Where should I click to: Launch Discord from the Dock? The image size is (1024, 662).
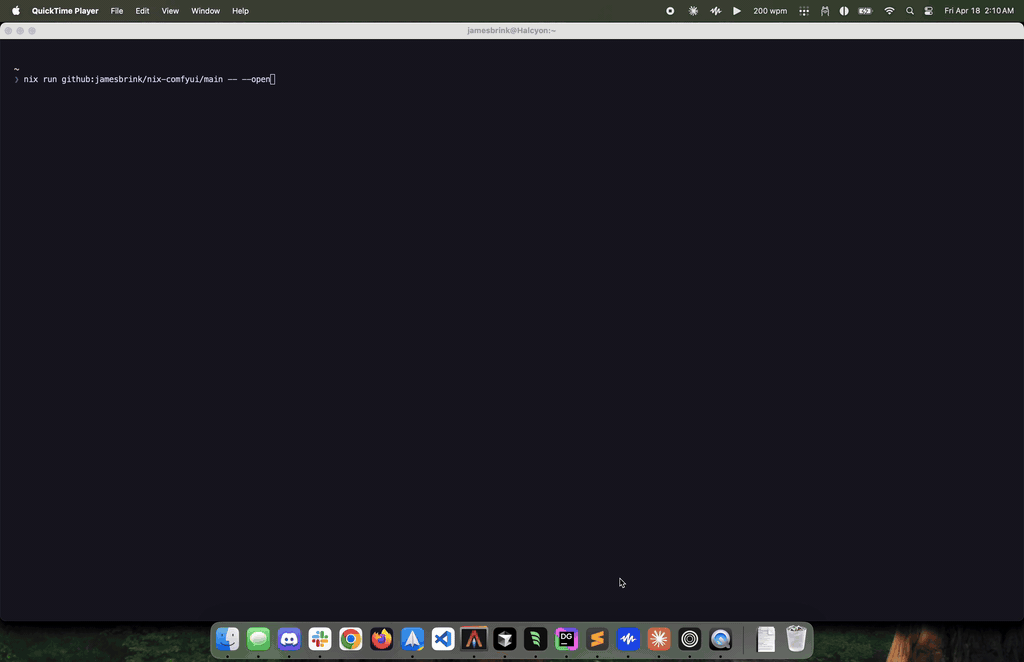click(x=289, y=639)
